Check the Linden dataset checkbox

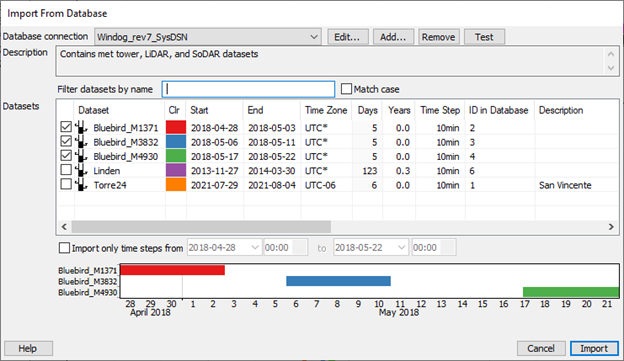(x=66, y=170)
